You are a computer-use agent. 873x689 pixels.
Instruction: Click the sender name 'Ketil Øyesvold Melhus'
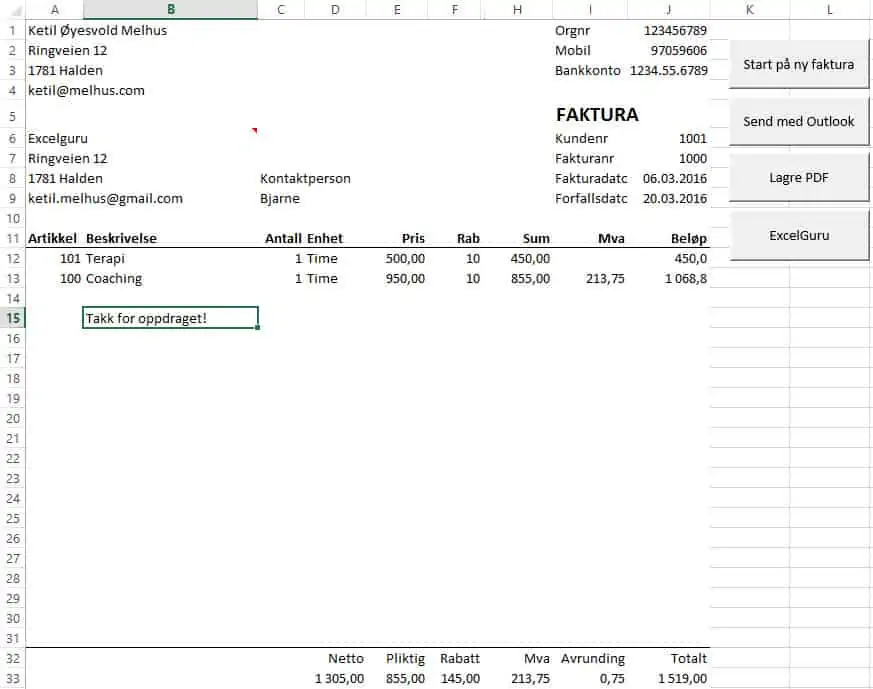97,31
